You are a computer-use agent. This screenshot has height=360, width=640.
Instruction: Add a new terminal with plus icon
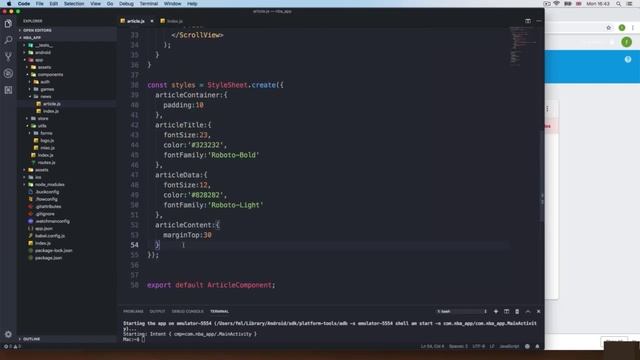click(x=496, y=311)
